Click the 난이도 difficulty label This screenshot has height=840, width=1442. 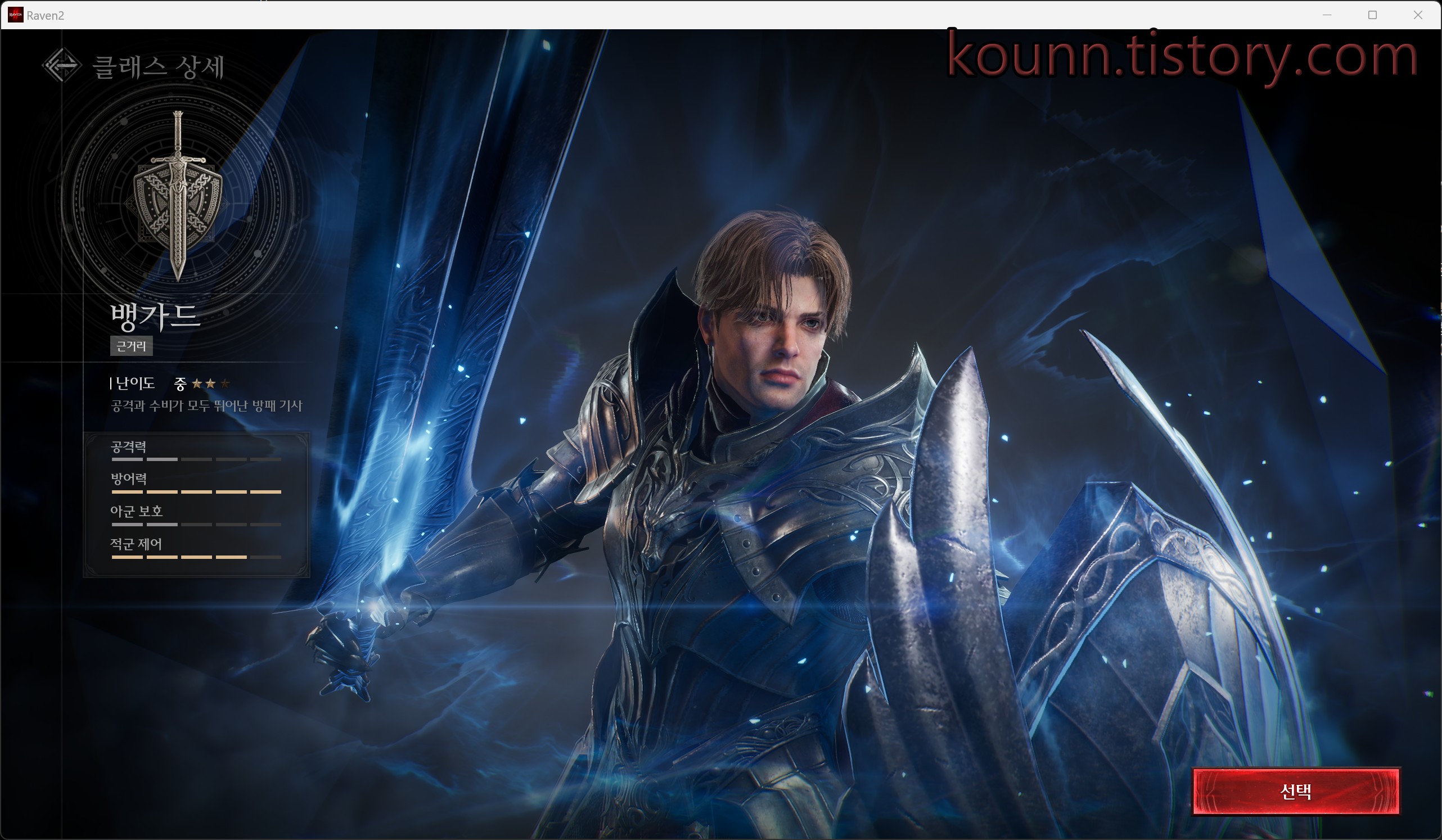(135, 383)
